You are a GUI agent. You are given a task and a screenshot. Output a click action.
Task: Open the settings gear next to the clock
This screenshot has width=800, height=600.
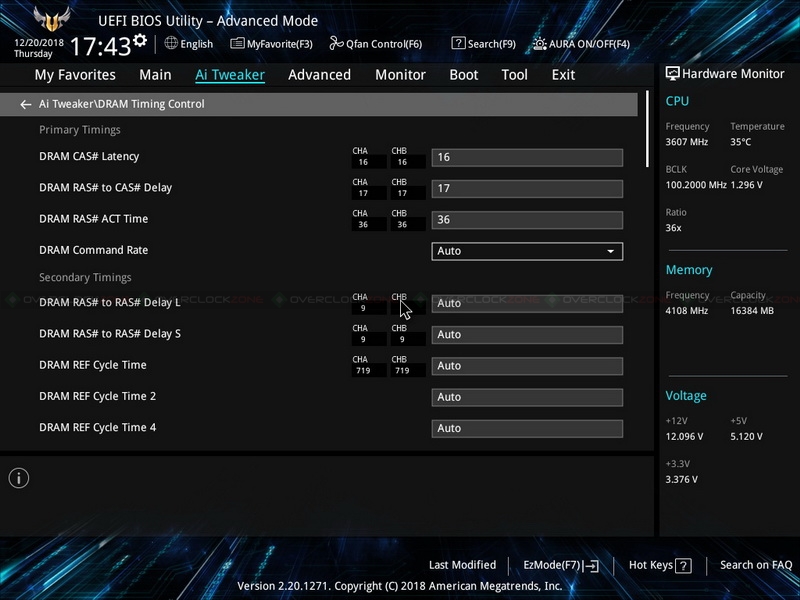(x=140, y=40)
